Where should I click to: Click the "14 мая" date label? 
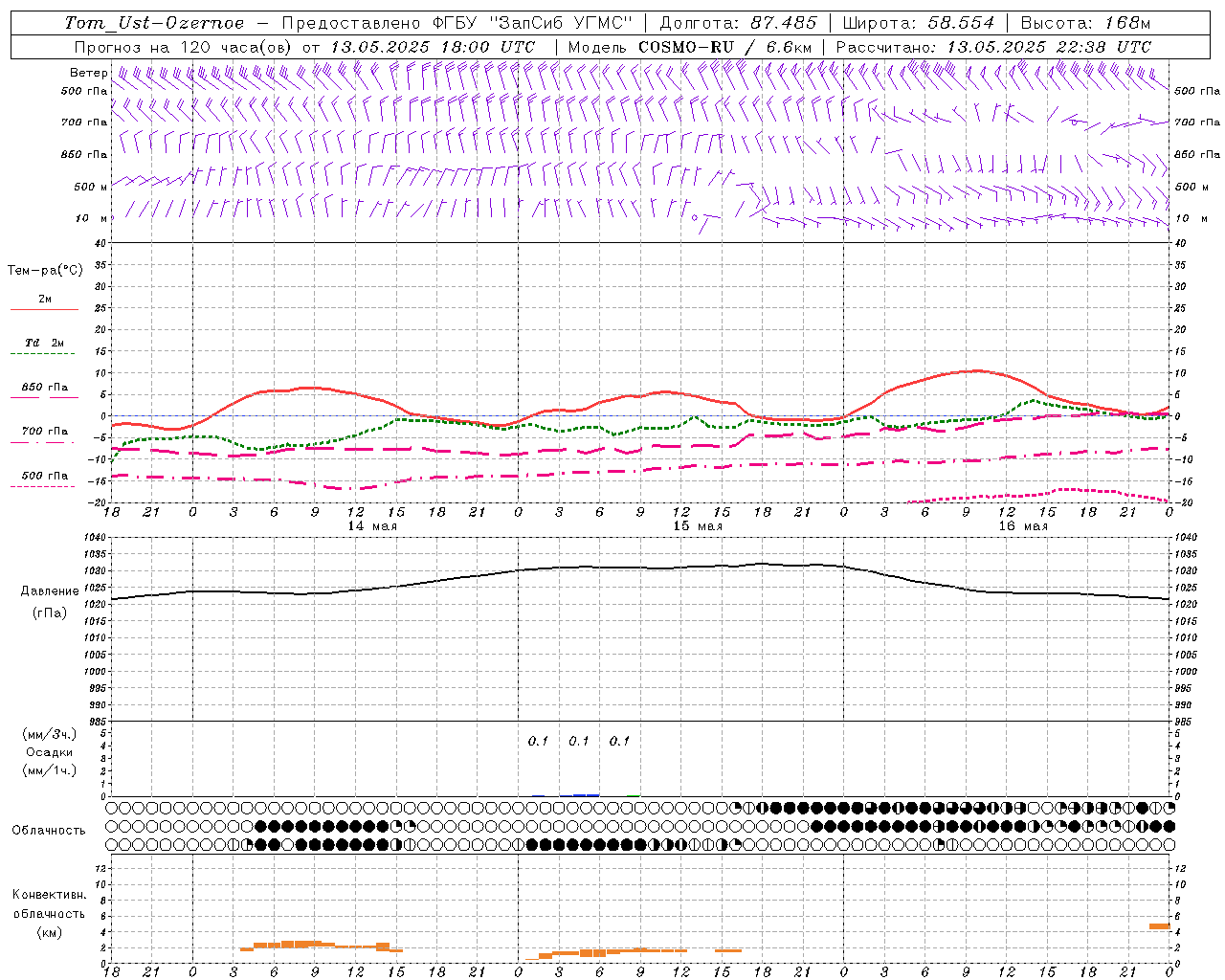coord(372,526)
